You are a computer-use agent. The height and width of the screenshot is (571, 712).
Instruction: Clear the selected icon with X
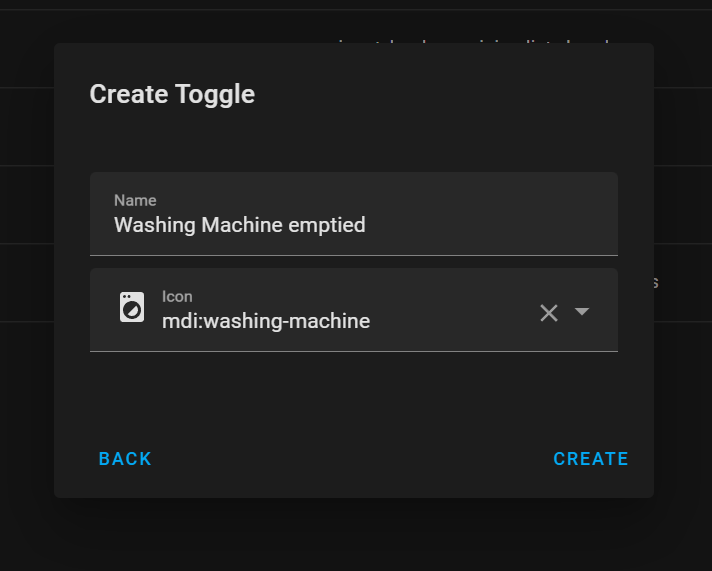549,313
